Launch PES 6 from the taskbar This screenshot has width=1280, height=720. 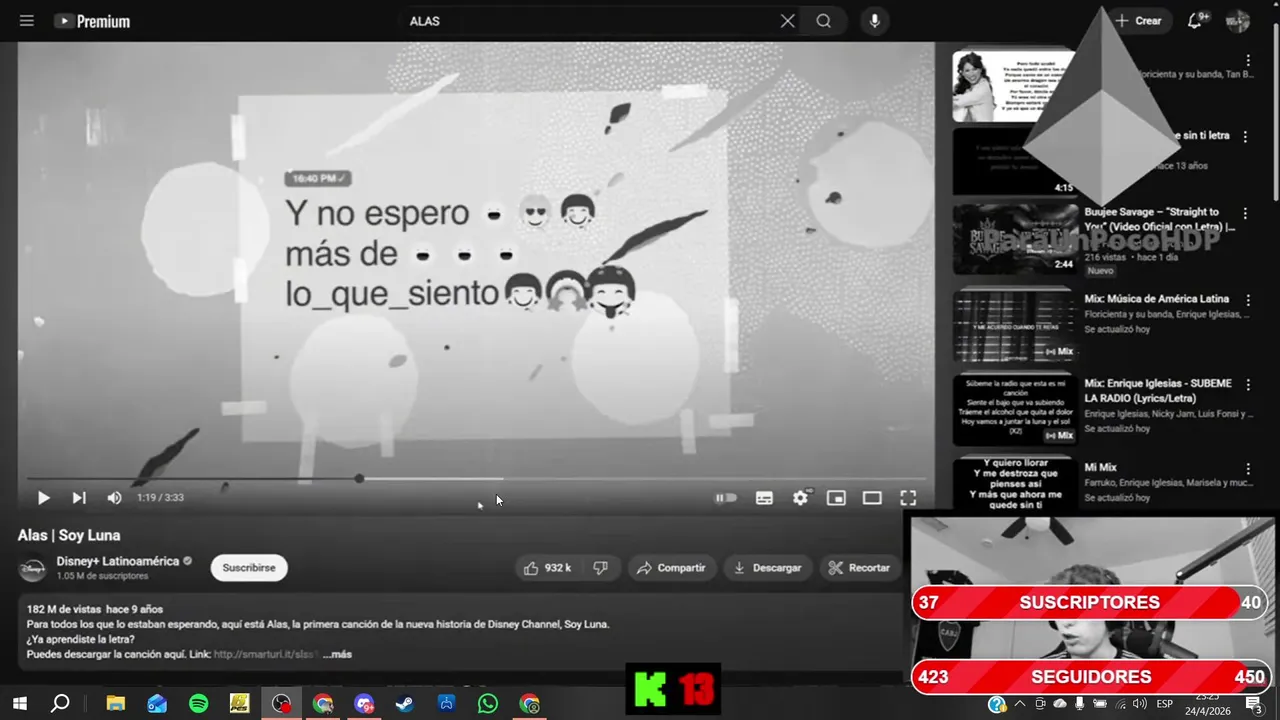tap(239, 704)
